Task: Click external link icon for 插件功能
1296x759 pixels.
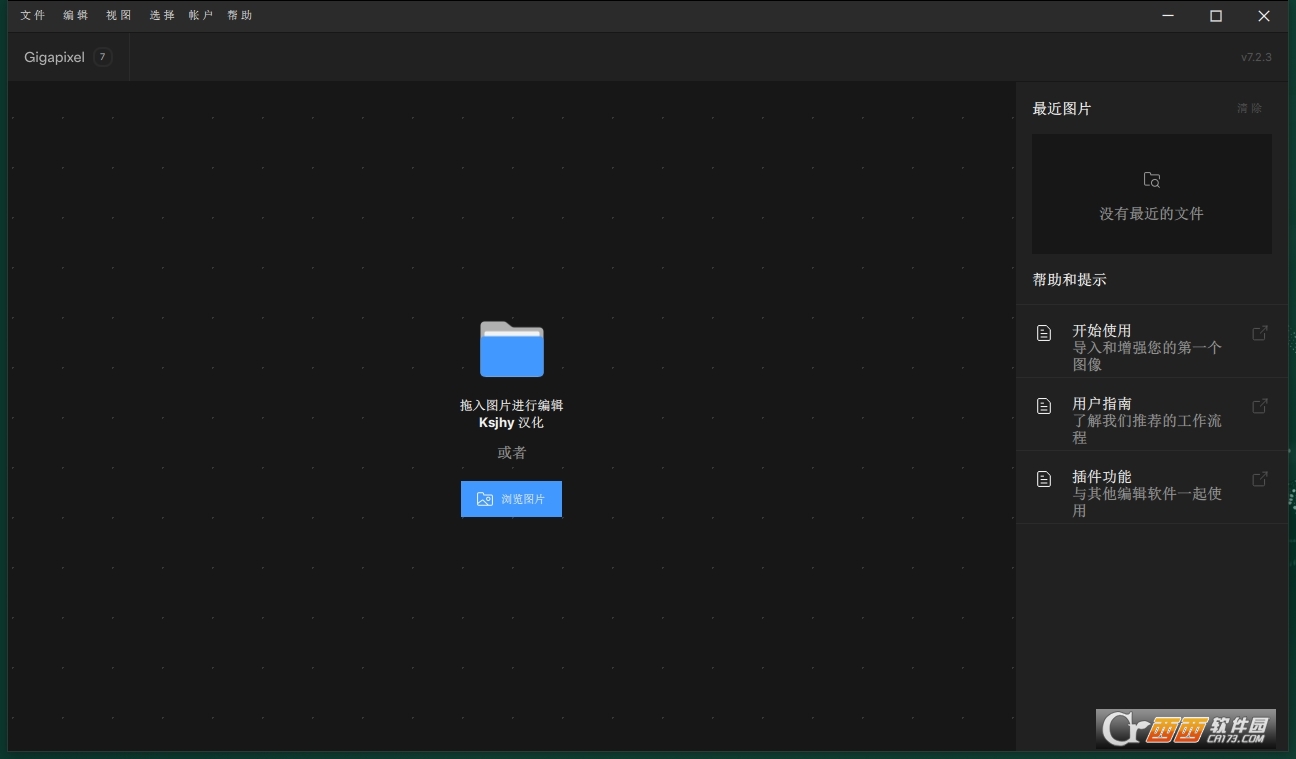Action: (1260, 479)
